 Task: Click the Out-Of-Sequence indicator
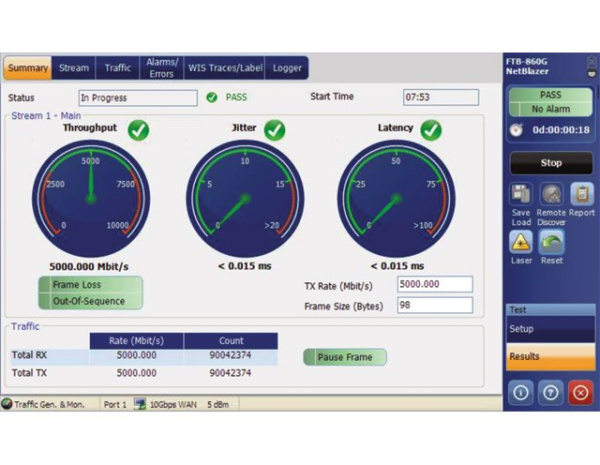pyautogui.click(x=90, y=300)
